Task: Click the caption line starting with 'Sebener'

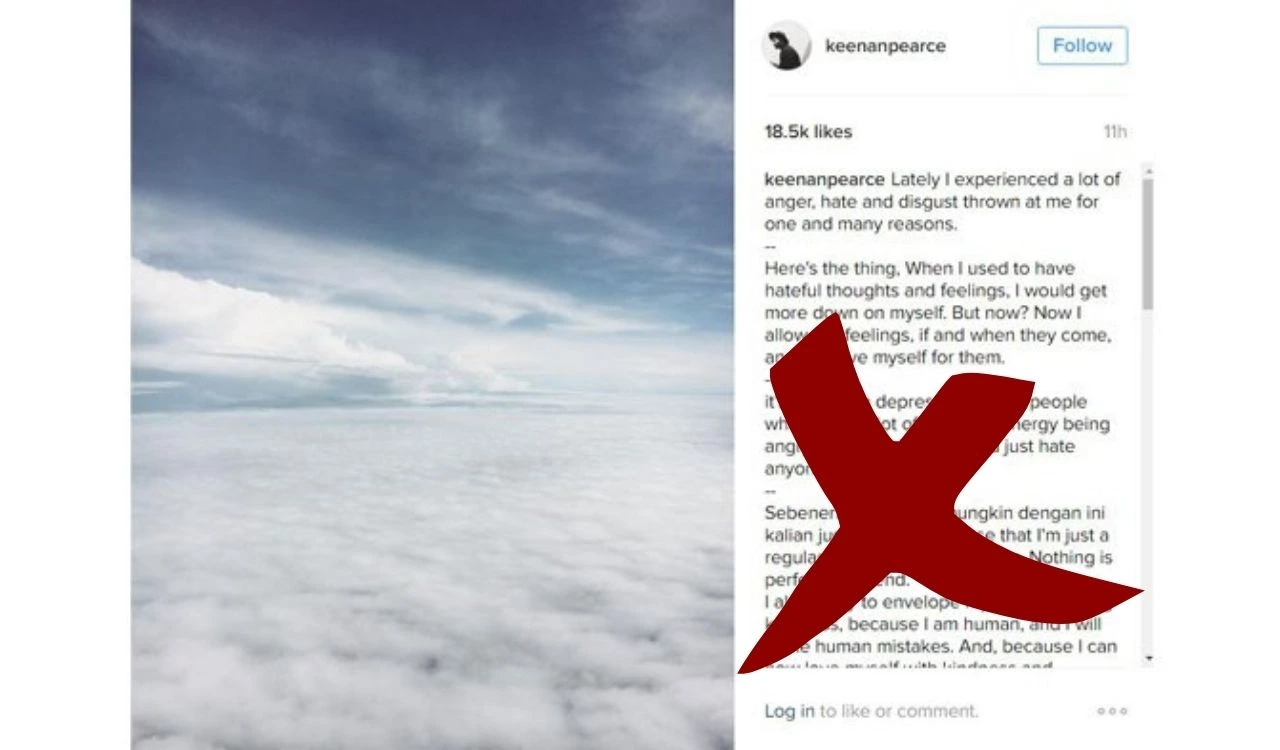Action: 934,513
